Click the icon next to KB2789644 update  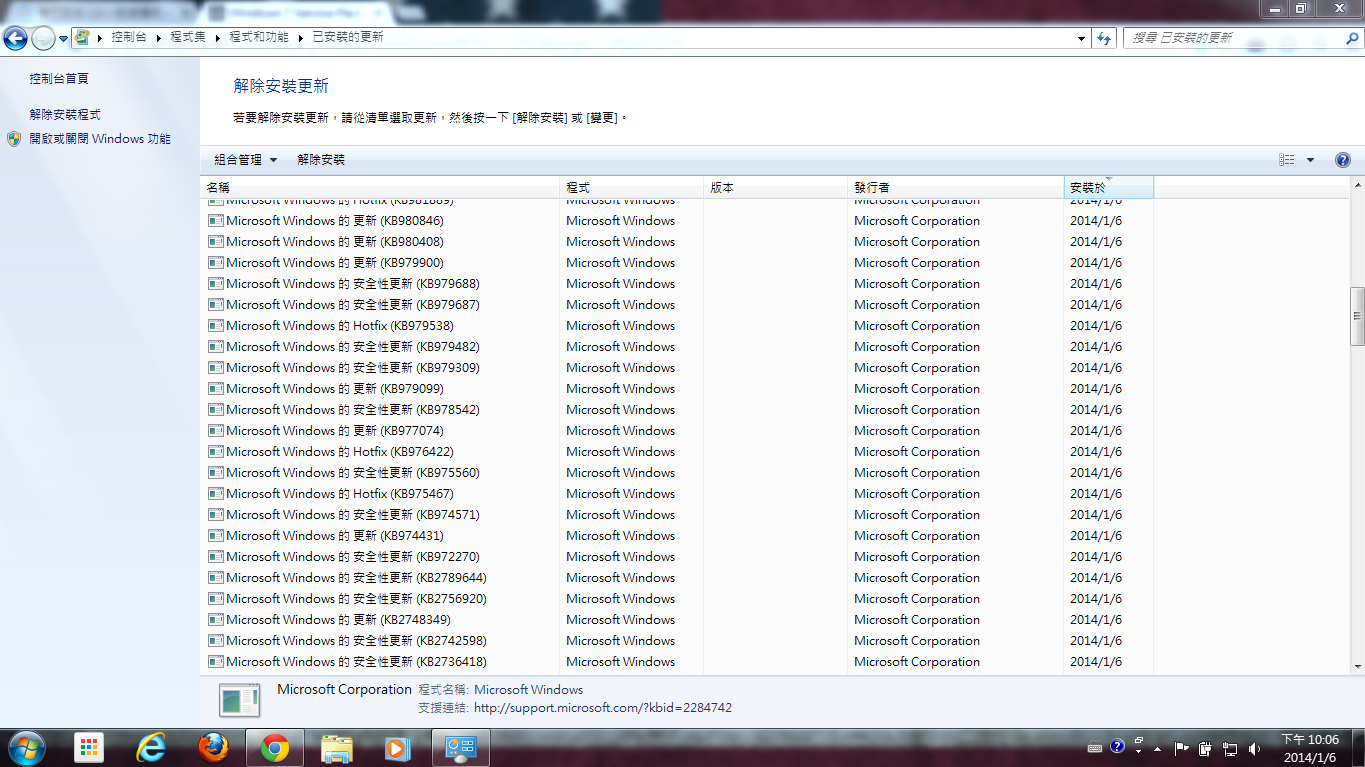(215, 578)
